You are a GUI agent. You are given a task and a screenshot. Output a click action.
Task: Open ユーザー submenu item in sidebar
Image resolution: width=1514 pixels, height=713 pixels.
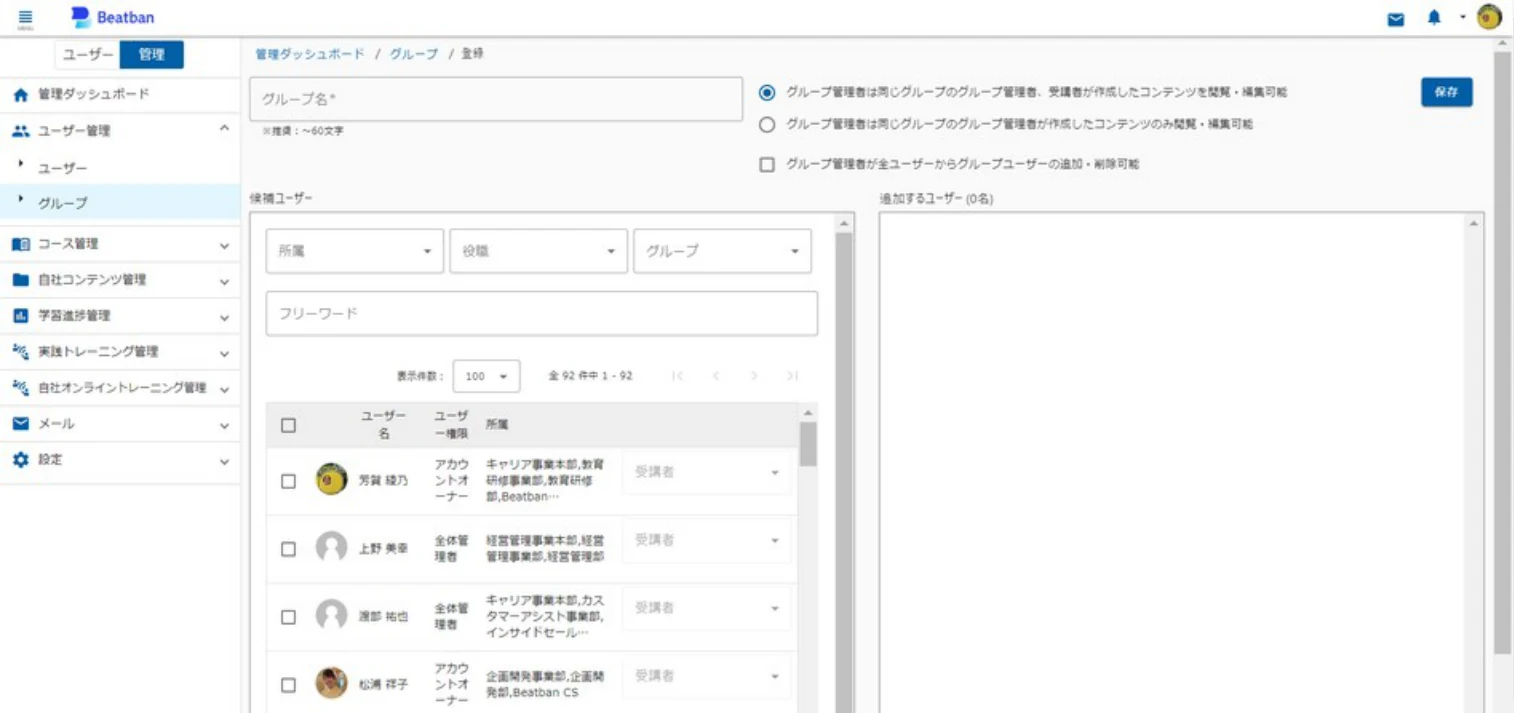(x=120, y=167)
